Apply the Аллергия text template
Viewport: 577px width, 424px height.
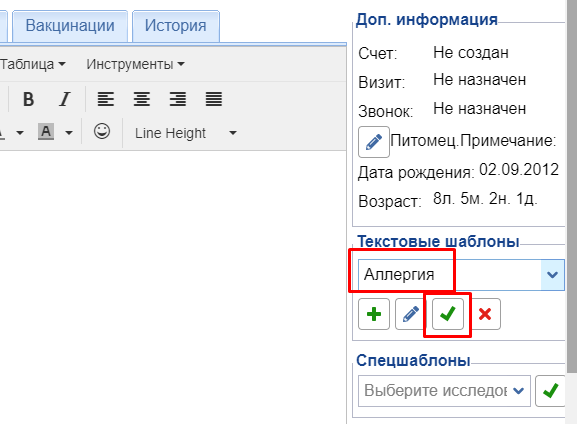(x=448, y=314)
